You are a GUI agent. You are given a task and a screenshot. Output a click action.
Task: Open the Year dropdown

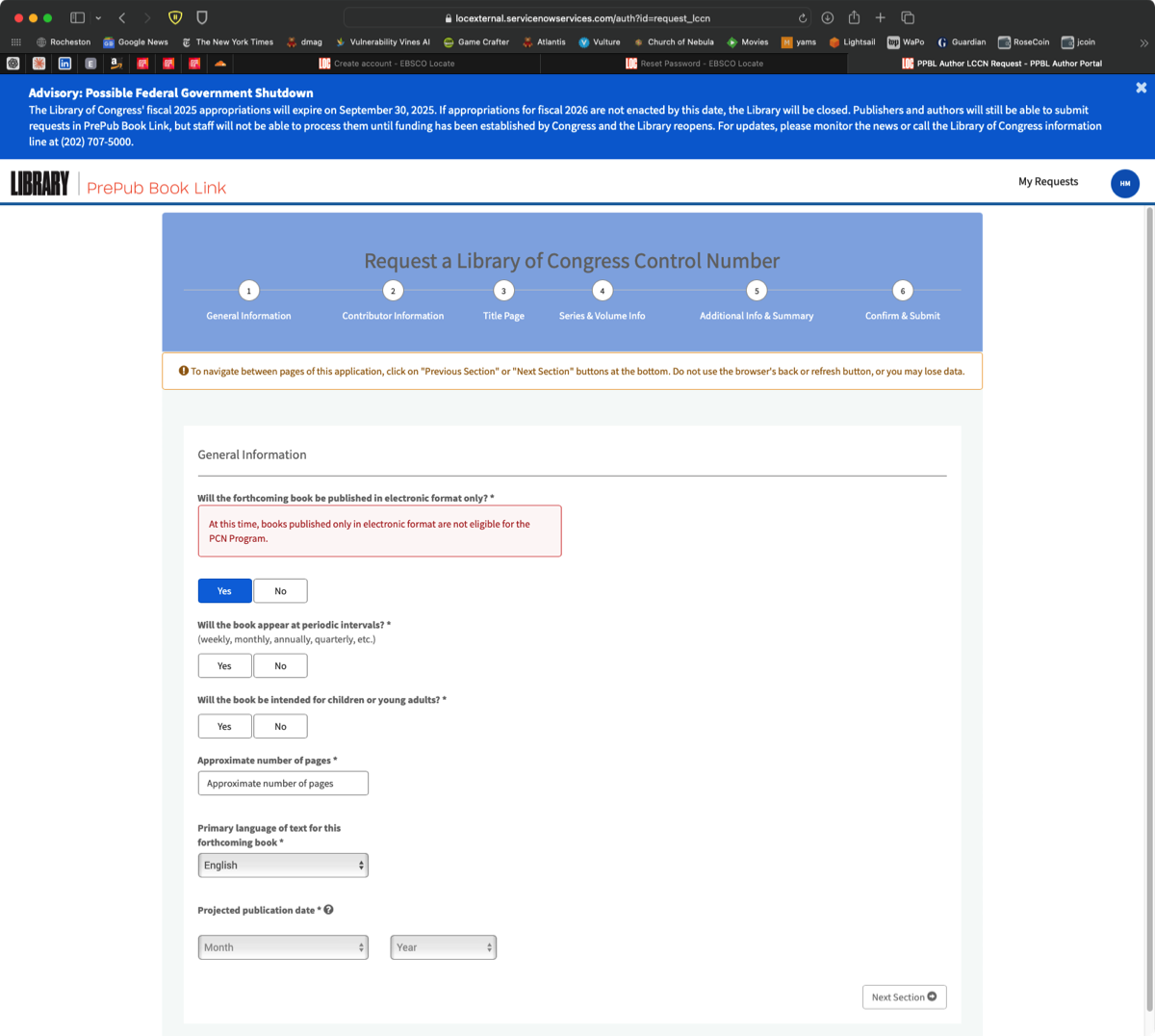click(443, 947)
